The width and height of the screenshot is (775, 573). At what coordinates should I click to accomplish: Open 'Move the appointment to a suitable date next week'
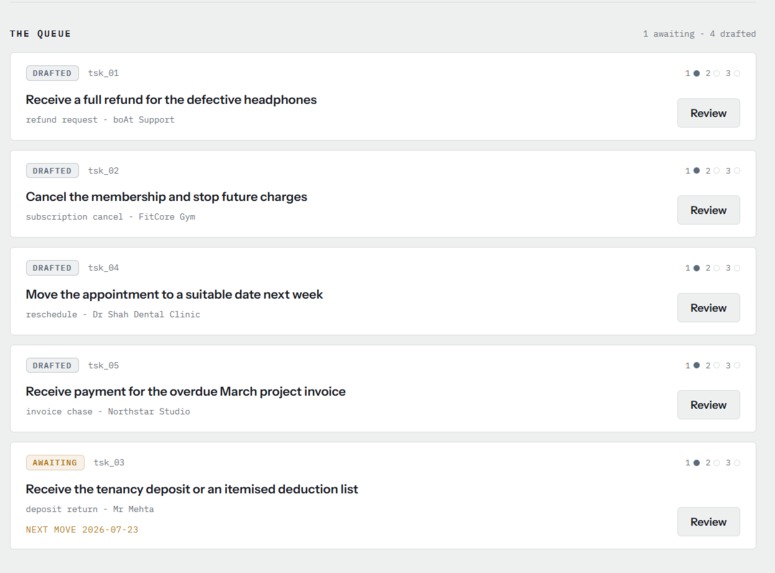(174, 295)
